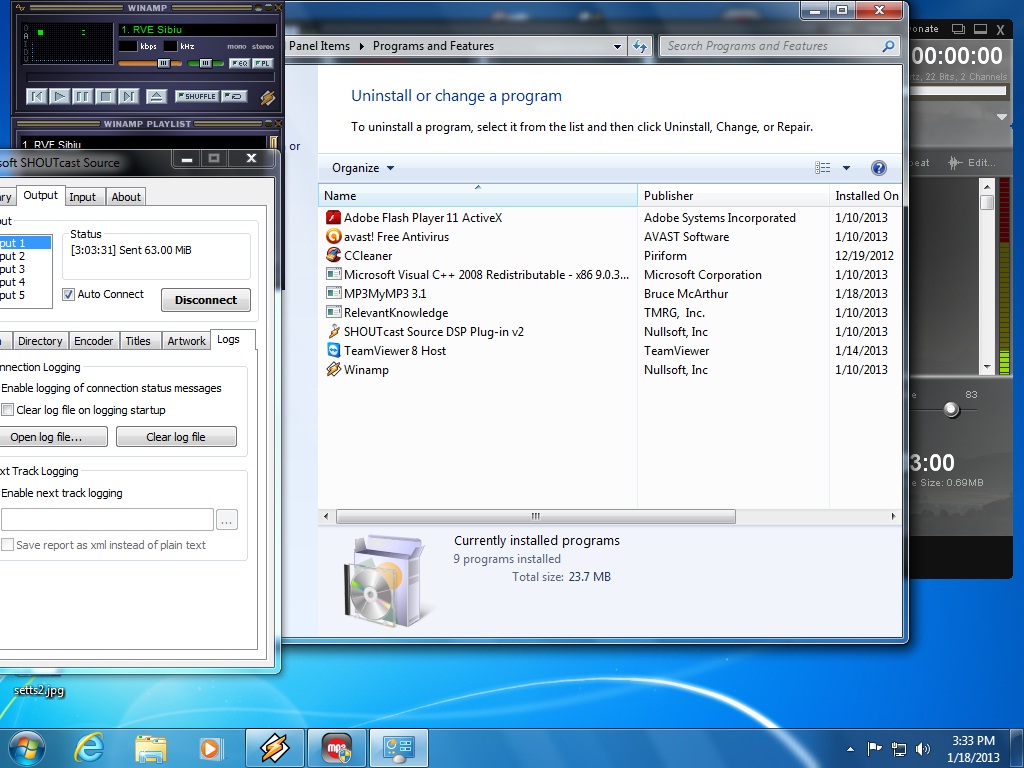Image resolution: width=1024 pixels, height=768 pixels.
Task: Refresh the Programs and Features list
Action: pyautogui.click(x=641, y=46)
